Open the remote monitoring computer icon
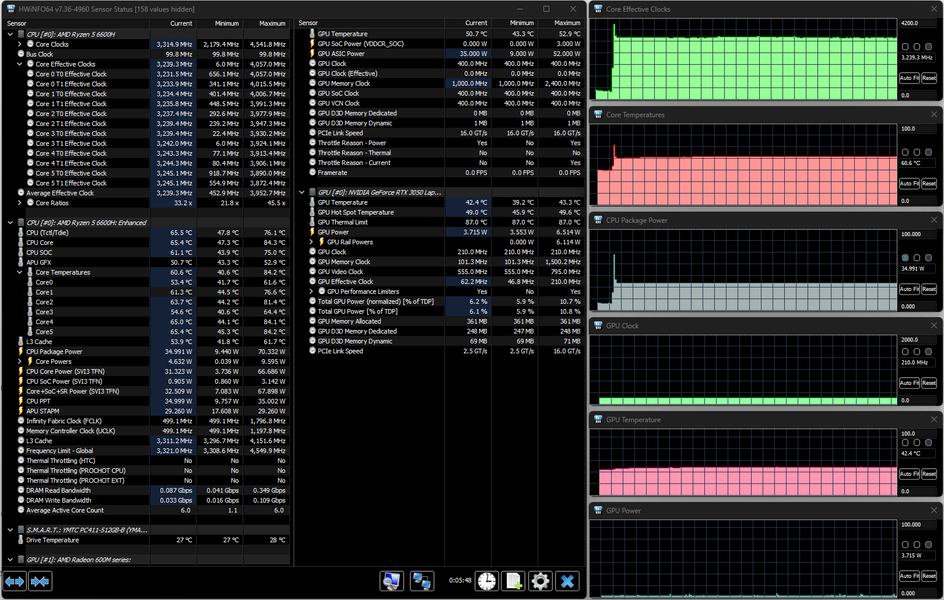Image resolution: width=944 pixels, height=600 pixels. pos(392,581)
